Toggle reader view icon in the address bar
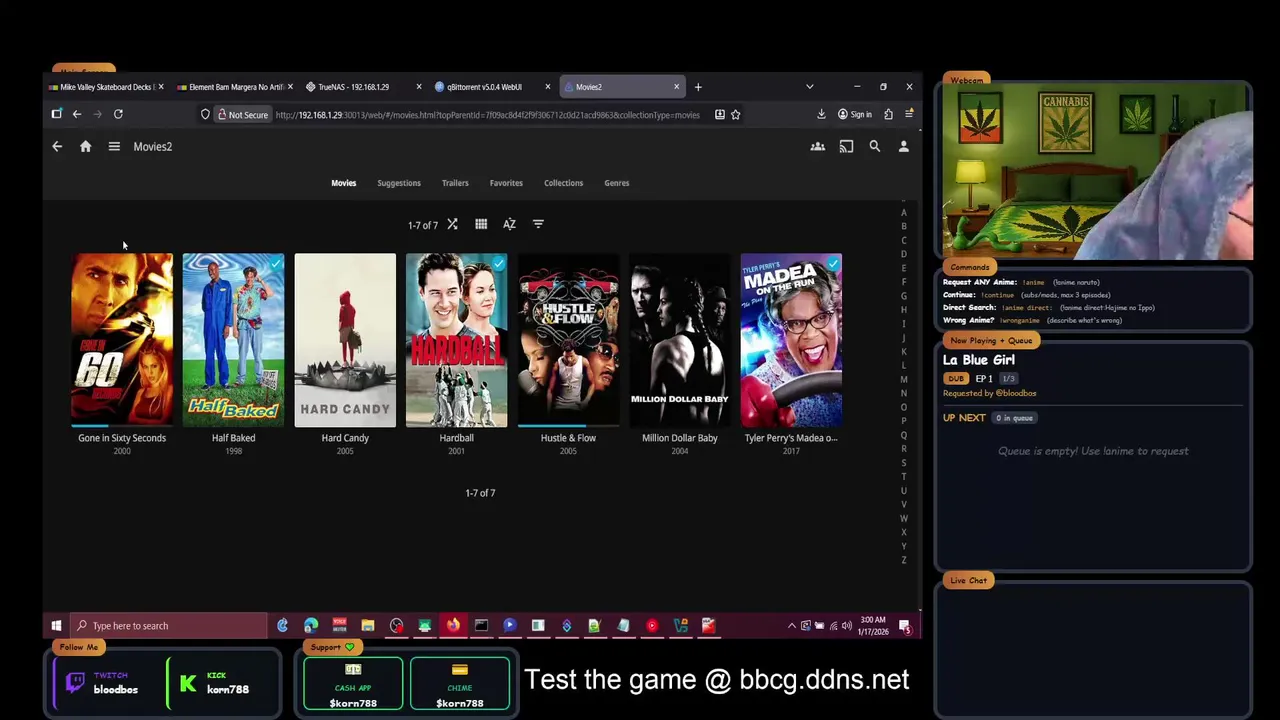1280x720 pixels. click(x=719, y=114)
